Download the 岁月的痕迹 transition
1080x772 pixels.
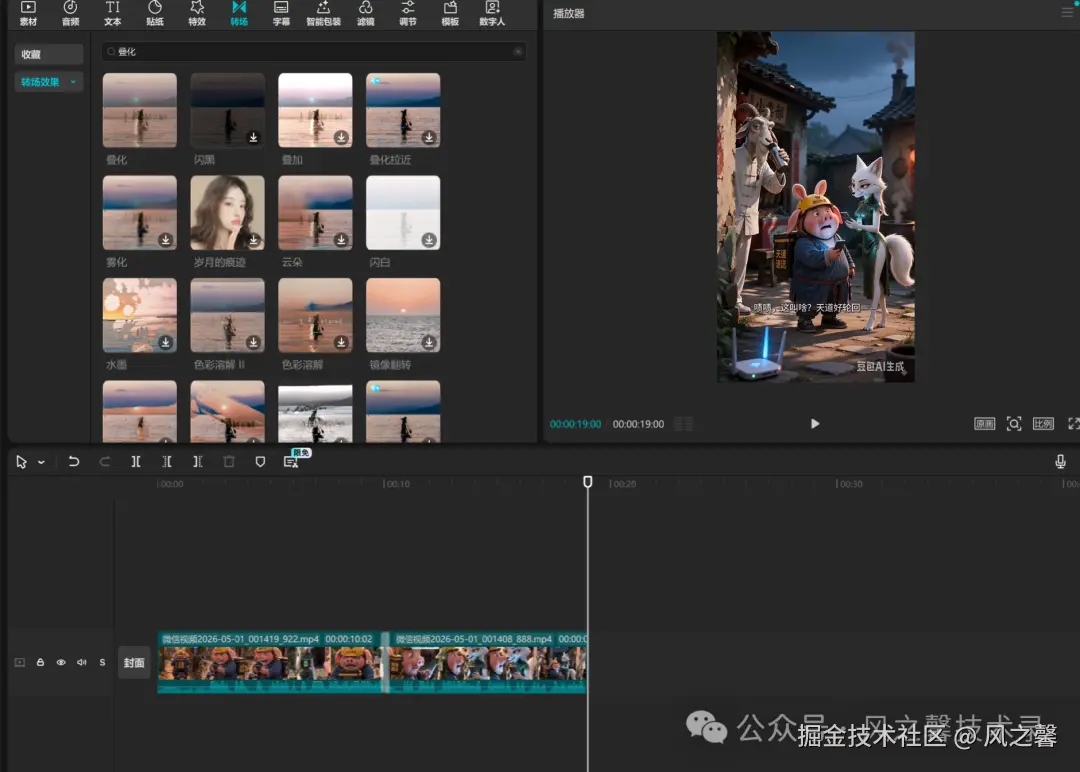click(x=253, y=240)
